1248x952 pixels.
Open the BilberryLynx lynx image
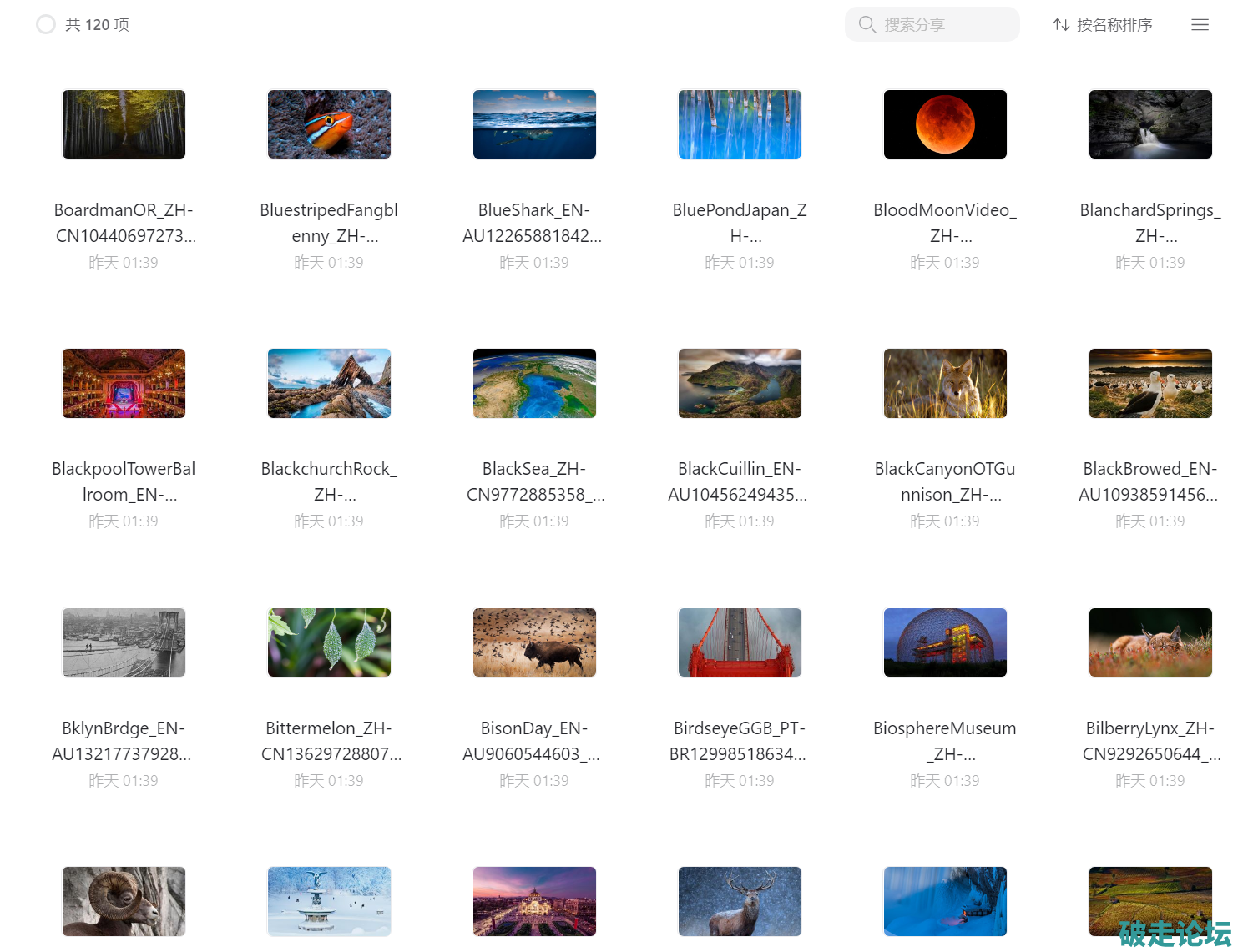tap(1150, 642)
